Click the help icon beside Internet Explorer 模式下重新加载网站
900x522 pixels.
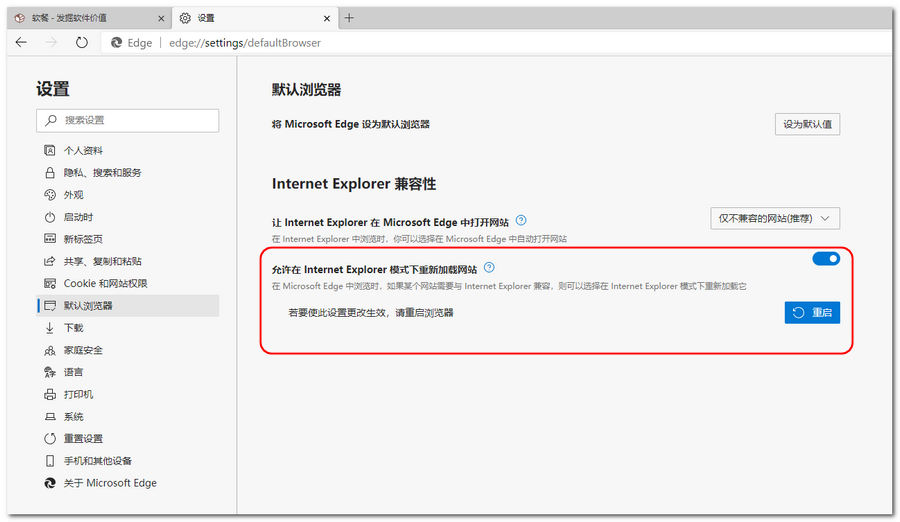489,268
